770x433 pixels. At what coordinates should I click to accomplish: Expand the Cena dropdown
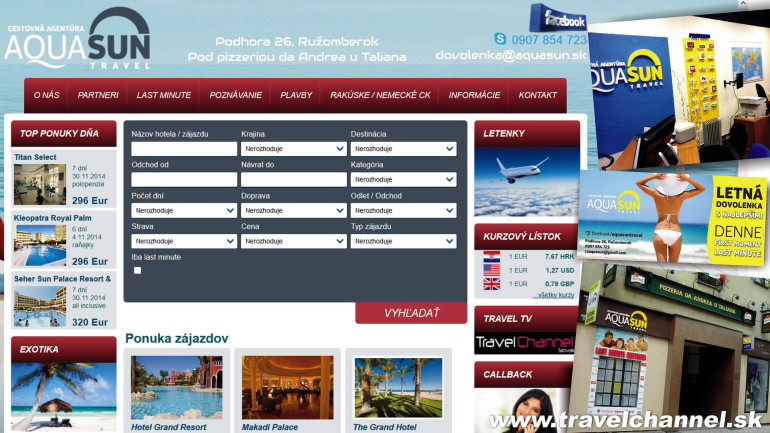294,242
